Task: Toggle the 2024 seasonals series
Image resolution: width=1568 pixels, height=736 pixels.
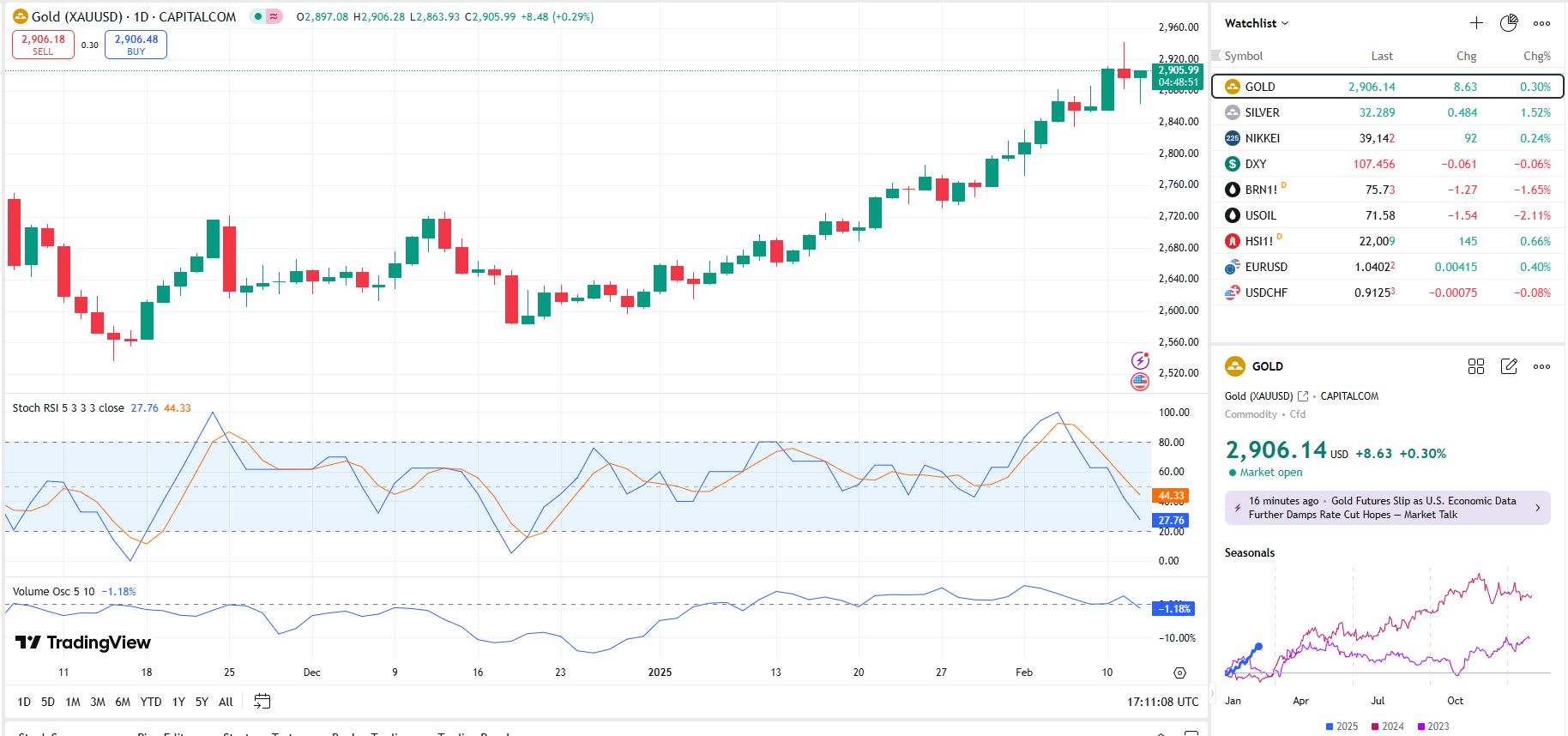Action: (1387, 727)
